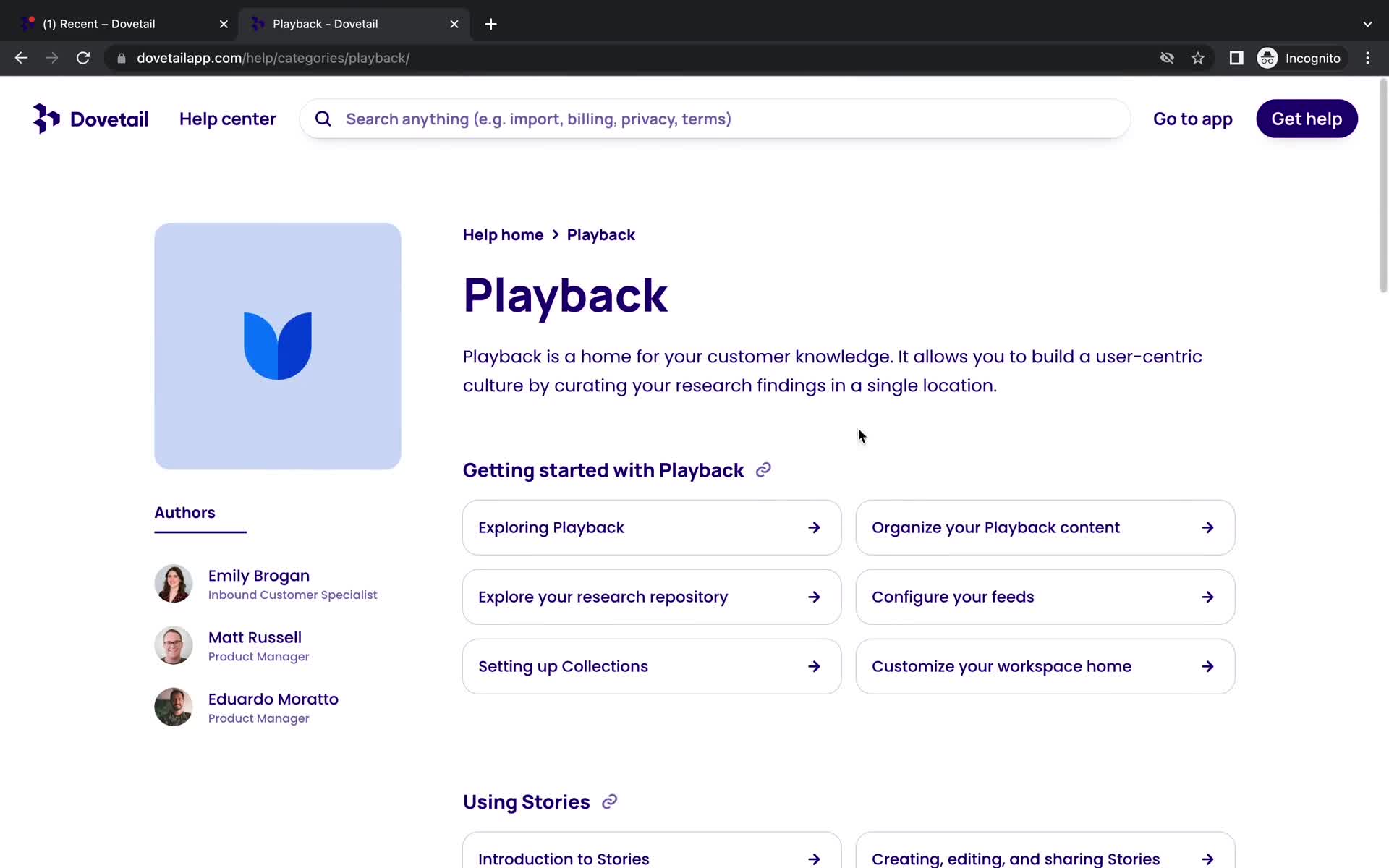Click the site lock icon in address bar
1389x868 pixels.
(x=122, y=58)
